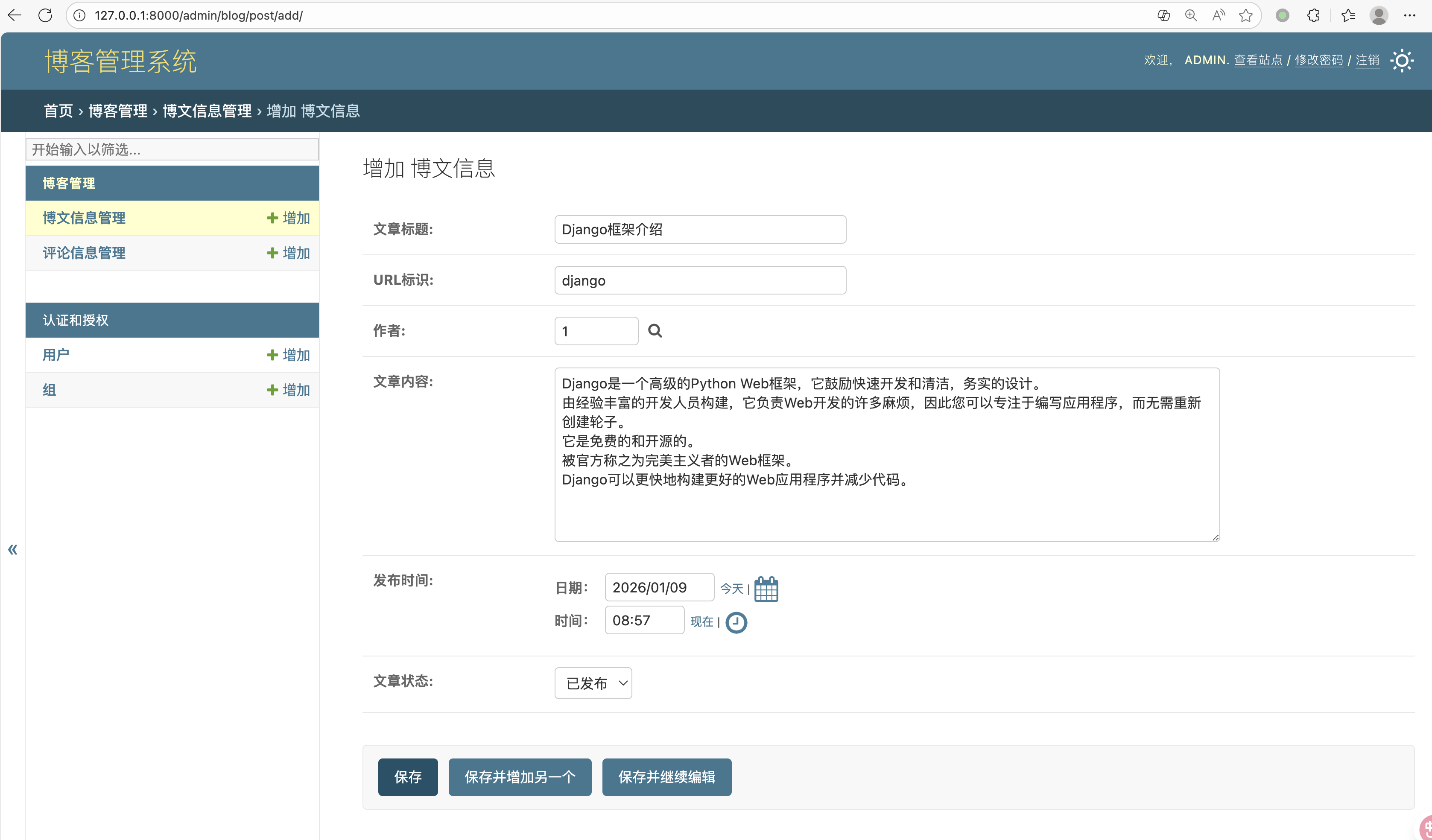Toggle the admin theme with sun icon

pos(1402,60)
